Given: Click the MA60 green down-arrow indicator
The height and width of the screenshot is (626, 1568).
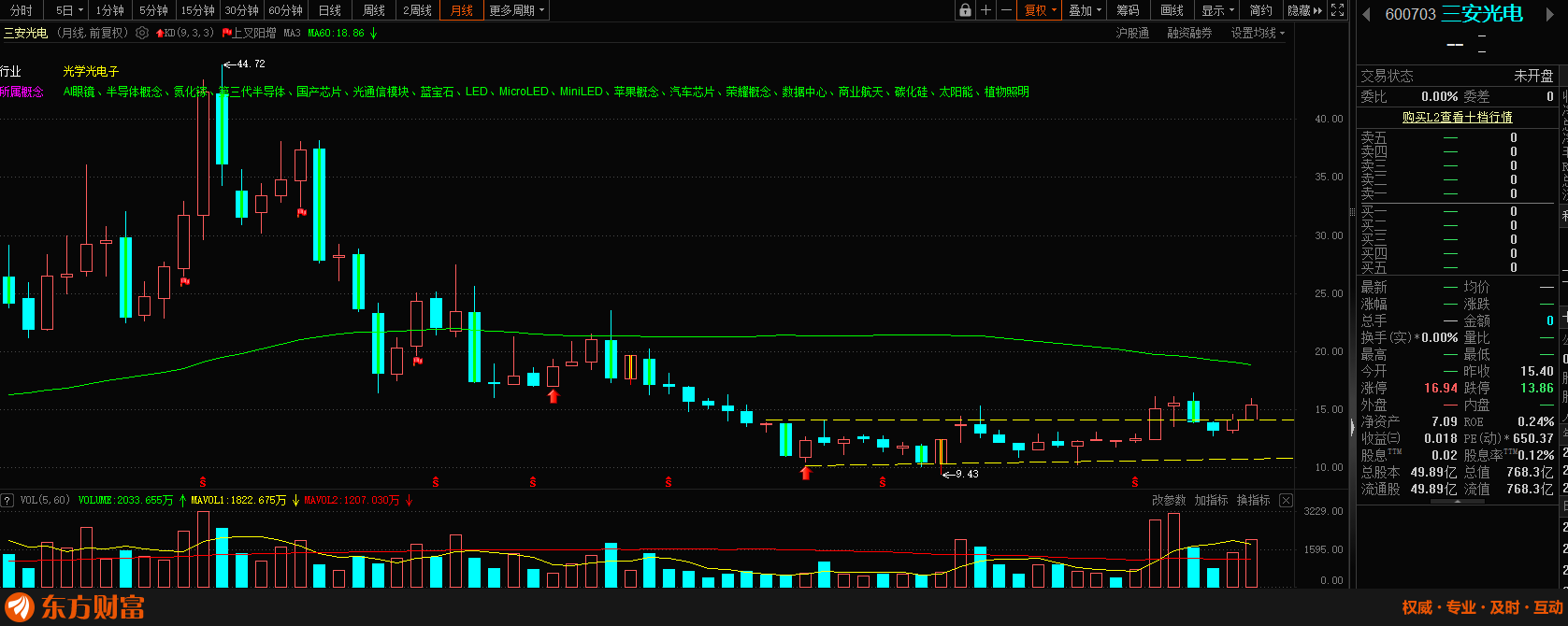Looking at the screenshot, I should (374, 33).
